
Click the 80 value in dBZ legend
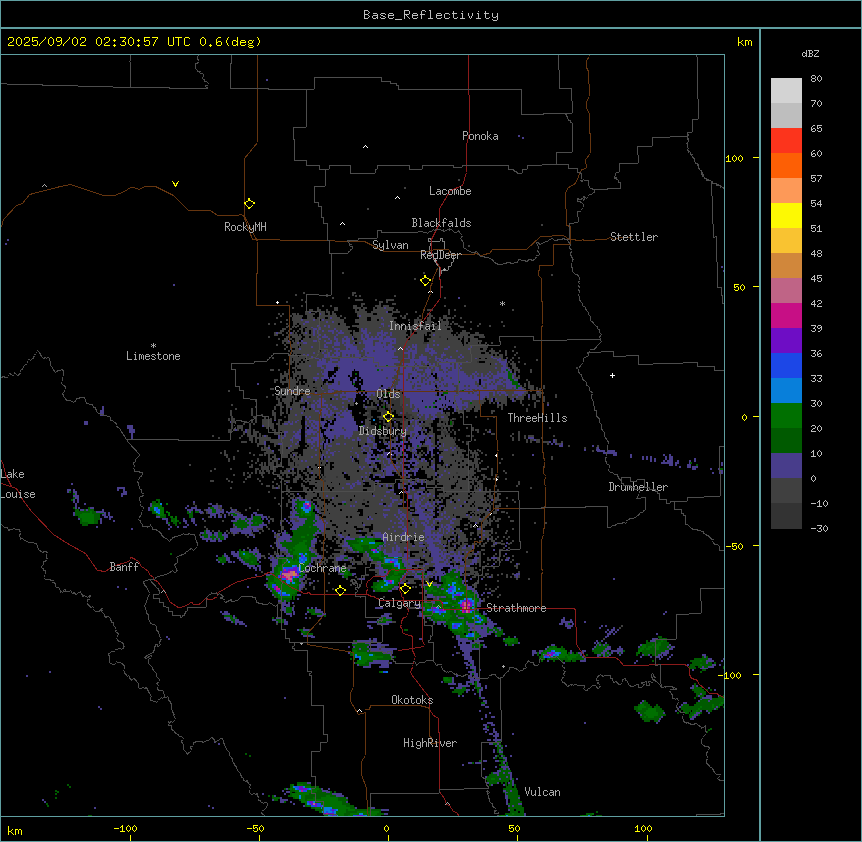pos(816,79)
